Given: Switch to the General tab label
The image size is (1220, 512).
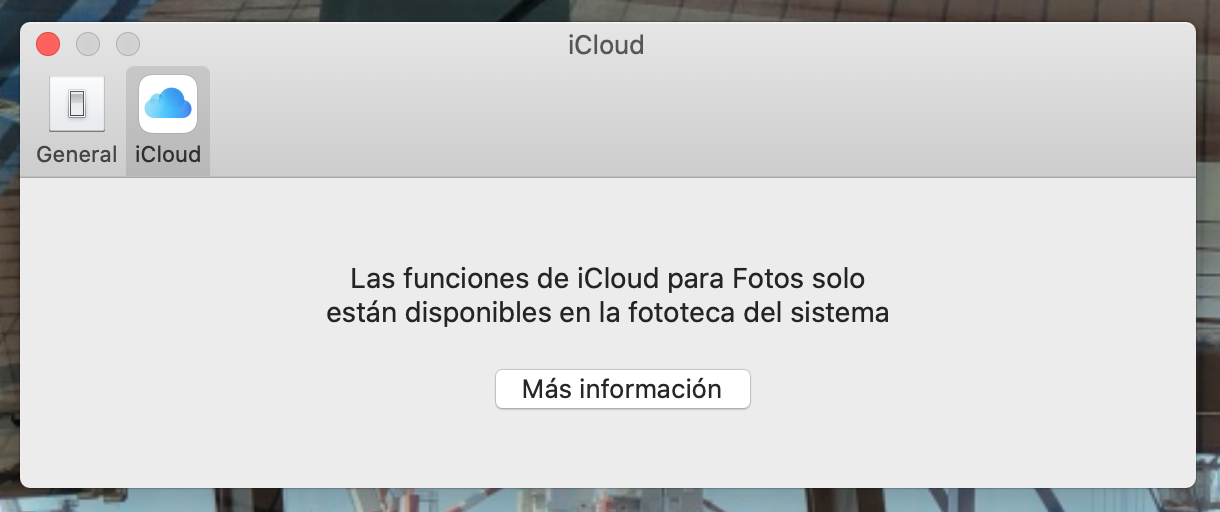Looking at the screenshot, I should click(x=77, y=155).
